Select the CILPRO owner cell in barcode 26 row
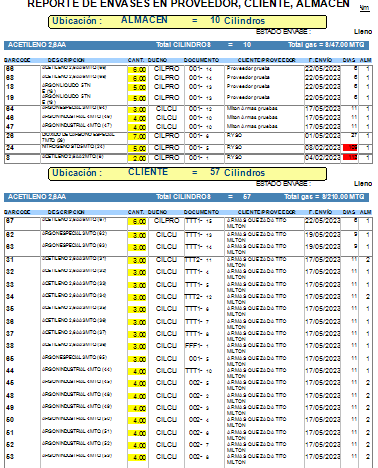This screenshot has height=468, width=378. pos(166,136)
